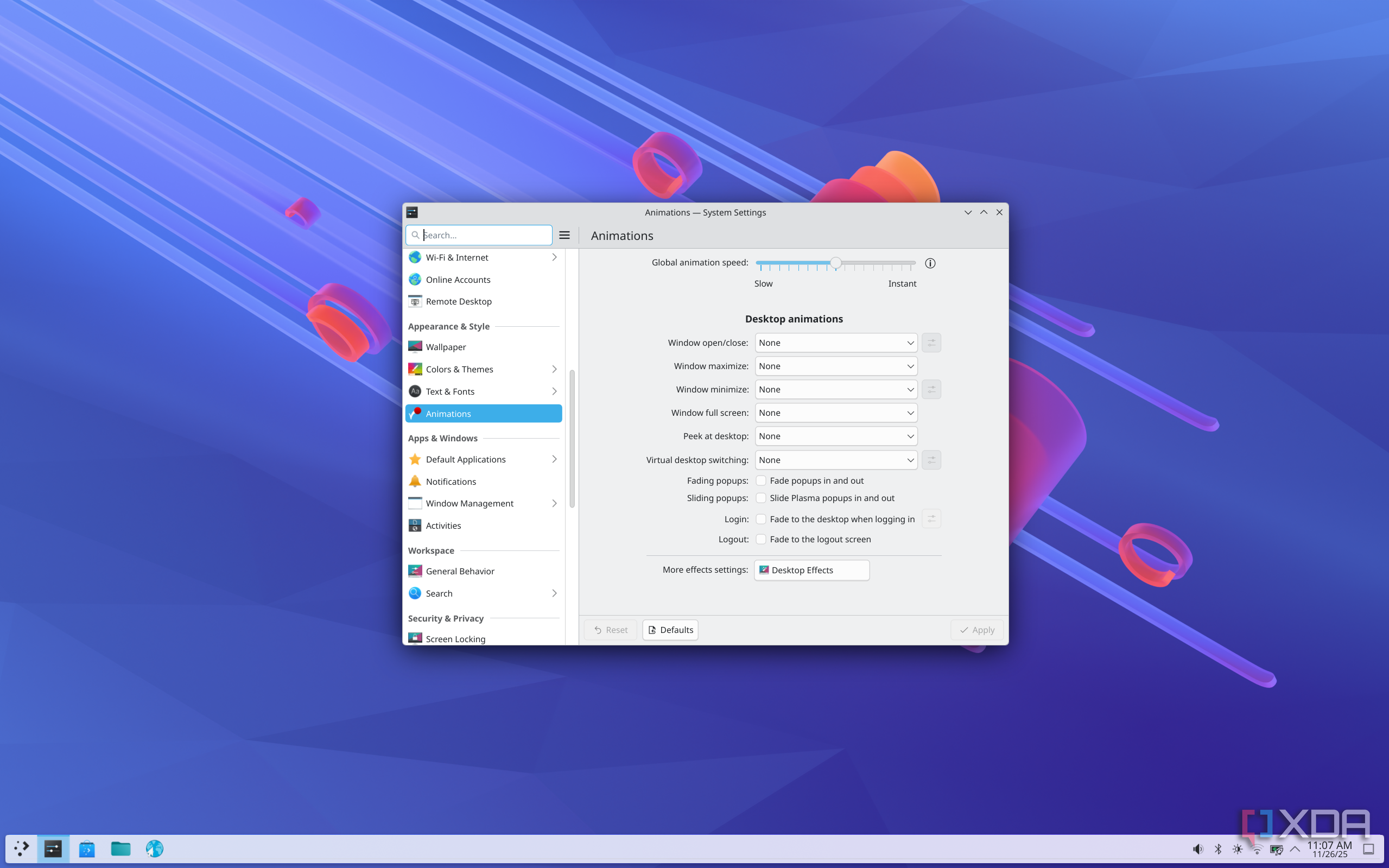Viewport: 1389px width, 868px height.
Task: Click the Desktop Effects button
Action: pyautogui.click(x=811, y=570)
